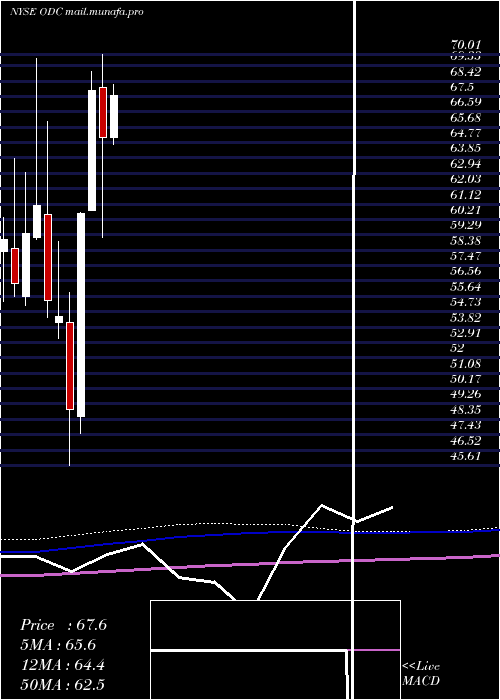Click the 12MA : 64.4 readout
The image size is (500, 700).
coord(63,665)
